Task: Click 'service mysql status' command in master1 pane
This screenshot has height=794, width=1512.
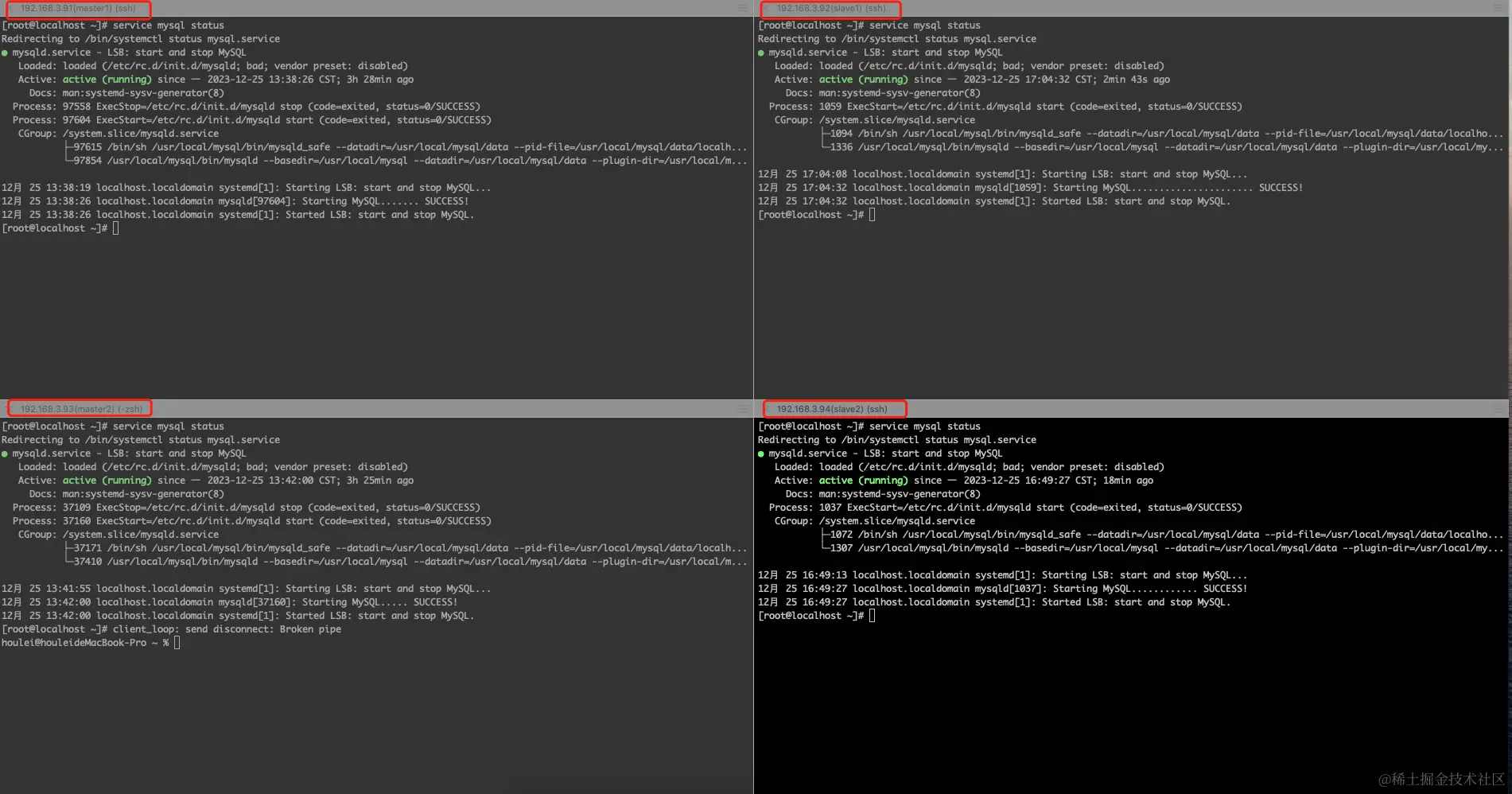Action: point(169,25)
